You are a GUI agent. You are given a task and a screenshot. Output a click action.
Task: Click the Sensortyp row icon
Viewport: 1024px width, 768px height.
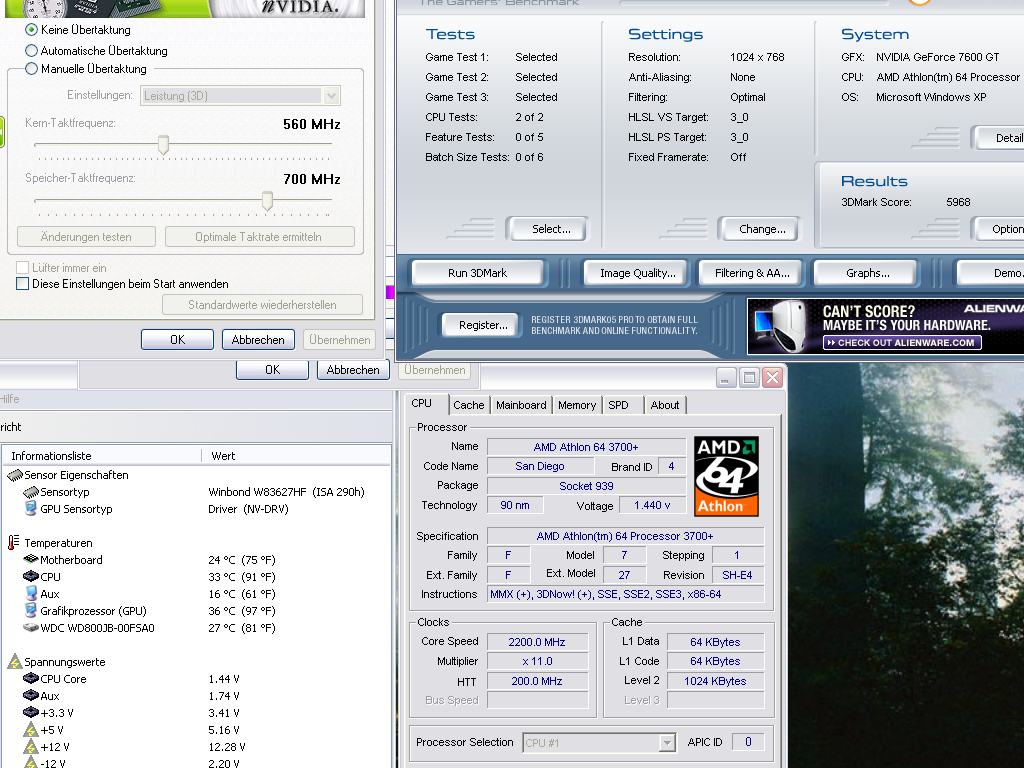[31, 492]
